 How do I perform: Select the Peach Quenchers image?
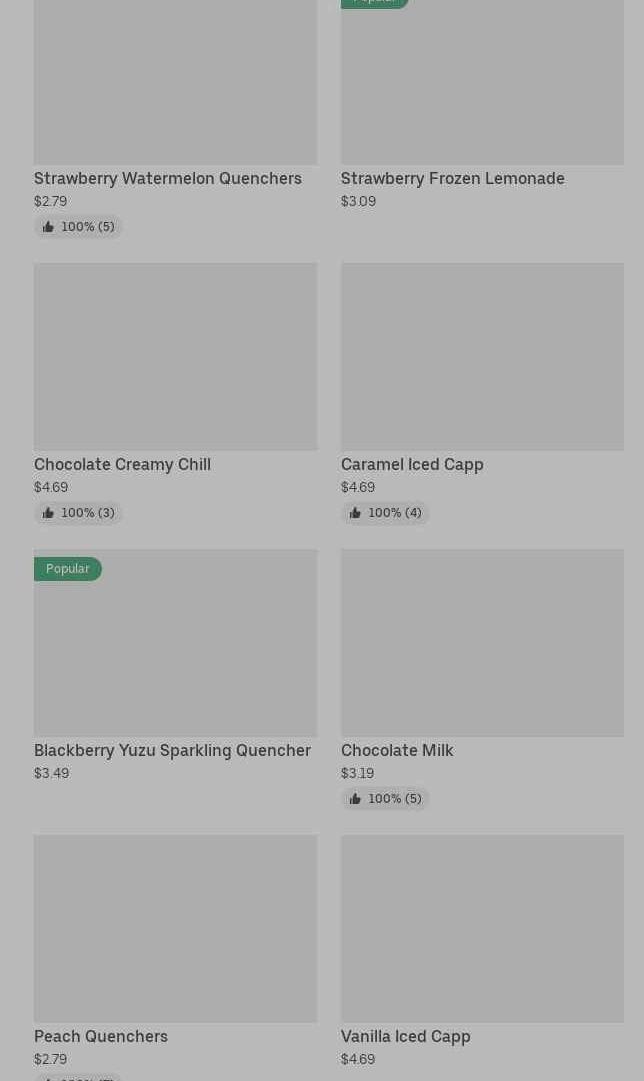click(x=175, y=928)
